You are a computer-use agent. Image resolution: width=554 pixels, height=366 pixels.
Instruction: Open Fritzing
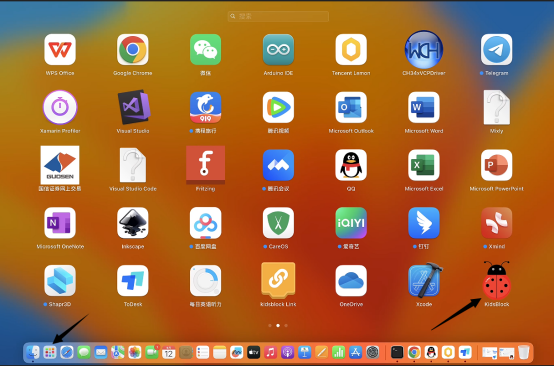pyautogui.click(x=205, y=165)
